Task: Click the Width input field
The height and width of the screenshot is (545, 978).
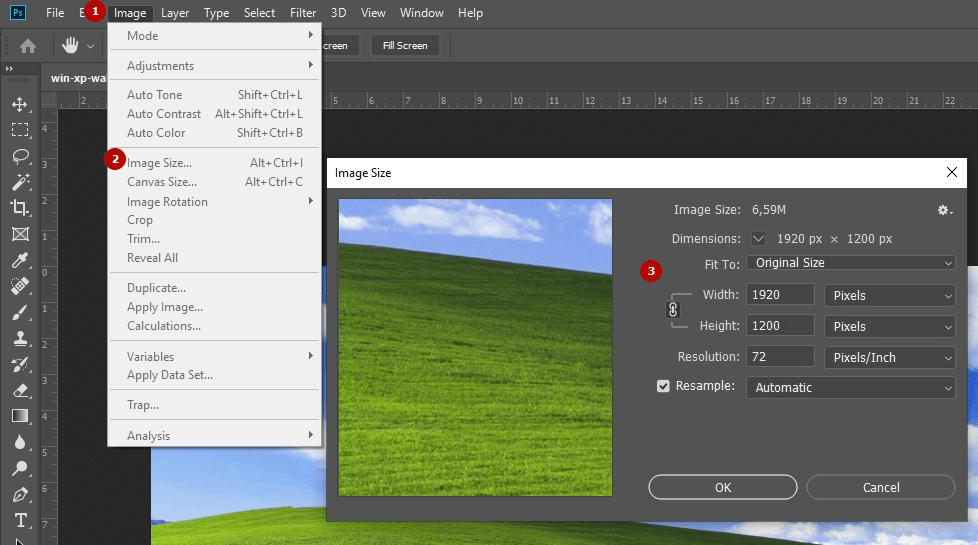Action: pyautogui.click(x=780, y=295)
